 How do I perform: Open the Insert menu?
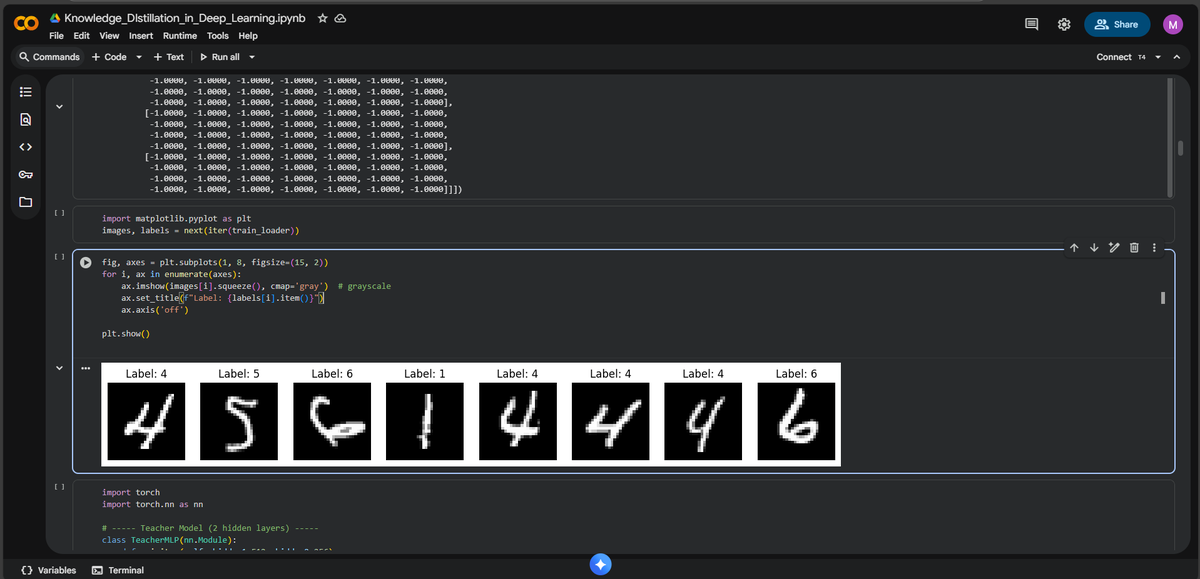click(140, 35)
